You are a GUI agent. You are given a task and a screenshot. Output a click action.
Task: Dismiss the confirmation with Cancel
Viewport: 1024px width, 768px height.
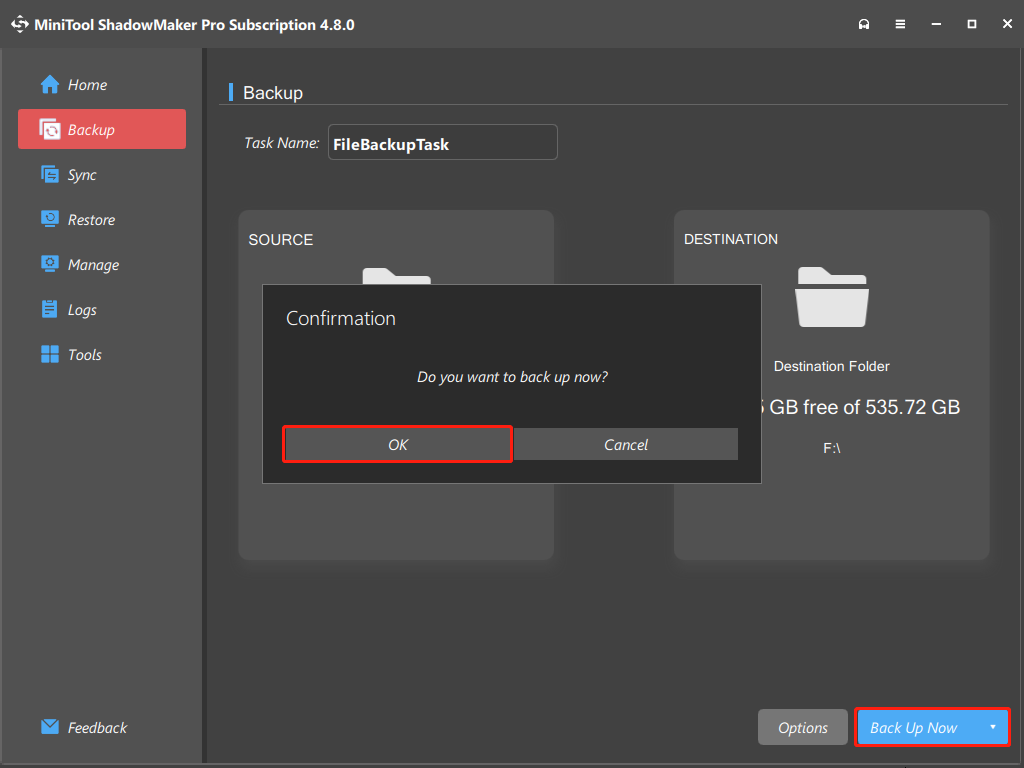625,444
